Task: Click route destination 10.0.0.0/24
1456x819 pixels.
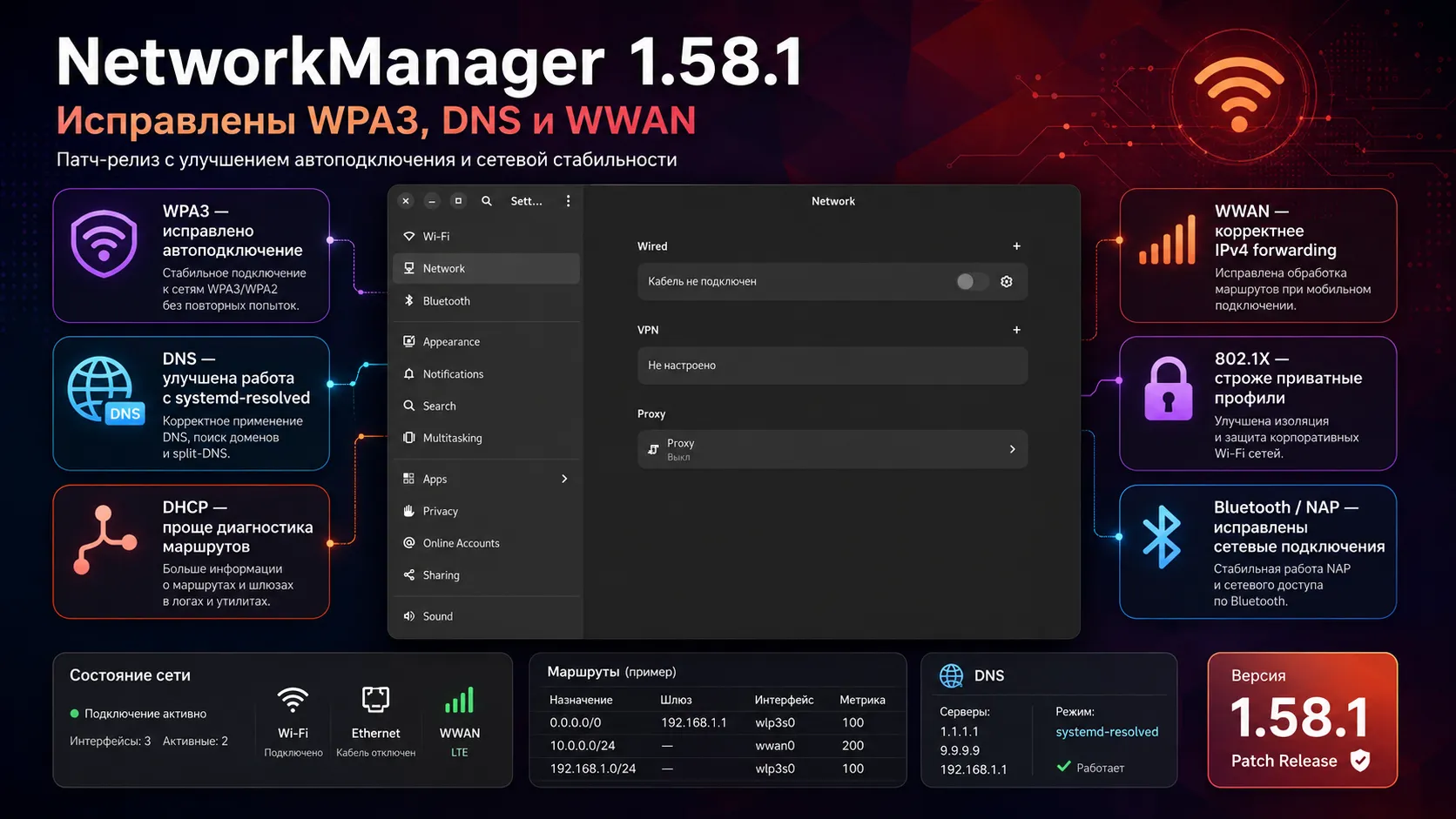Action: click(x=582, y=746)
